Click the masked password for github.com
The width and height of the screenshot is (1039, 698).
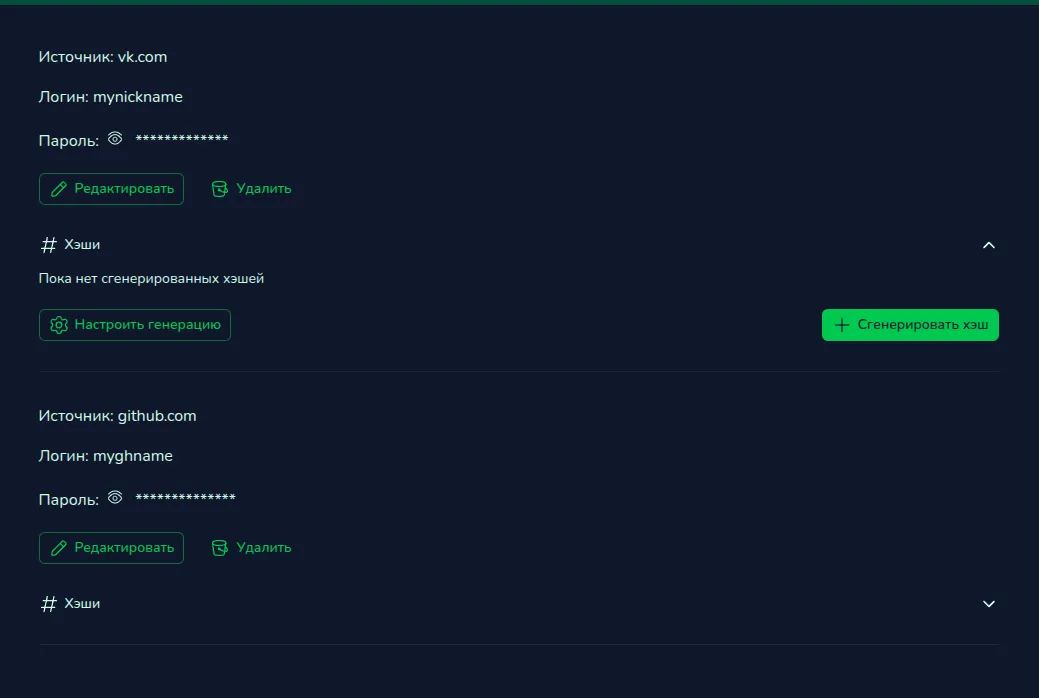point(186,498)
